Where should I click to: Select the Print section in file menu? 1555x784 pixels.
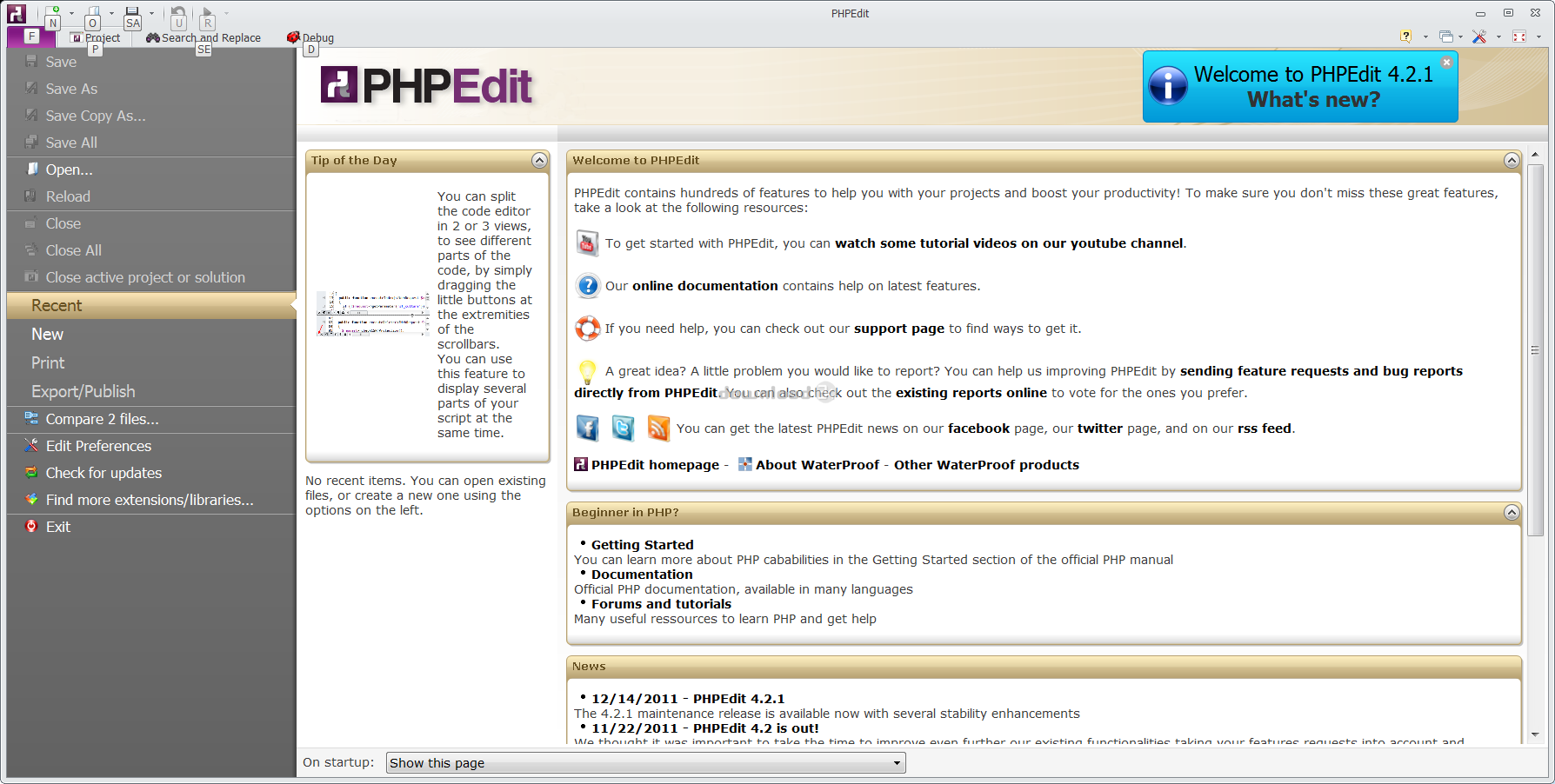tap(151, 362)
